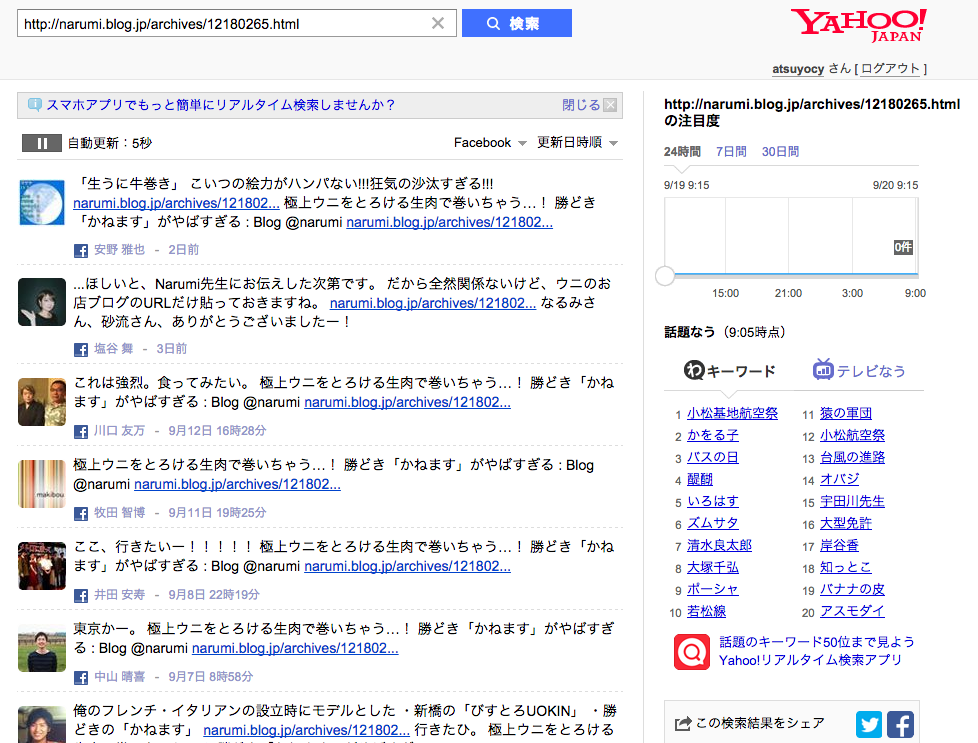Select the 24時間 attention period tab
The image size is (978, 743).
tap(682, 152)
